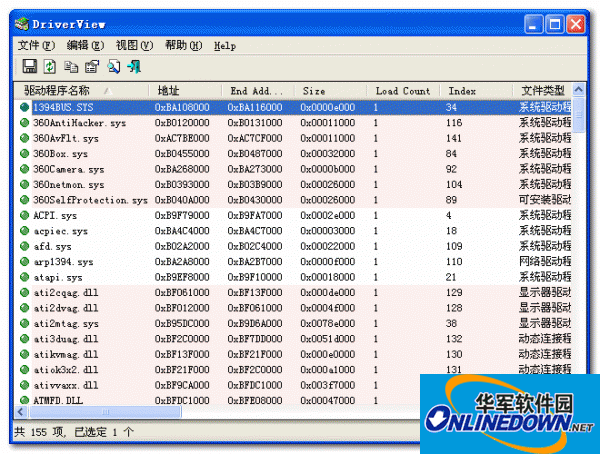This screenshot has width=600, height=454.
Task: Click the status bar text 共 155 项
Action: pos(40,432)
